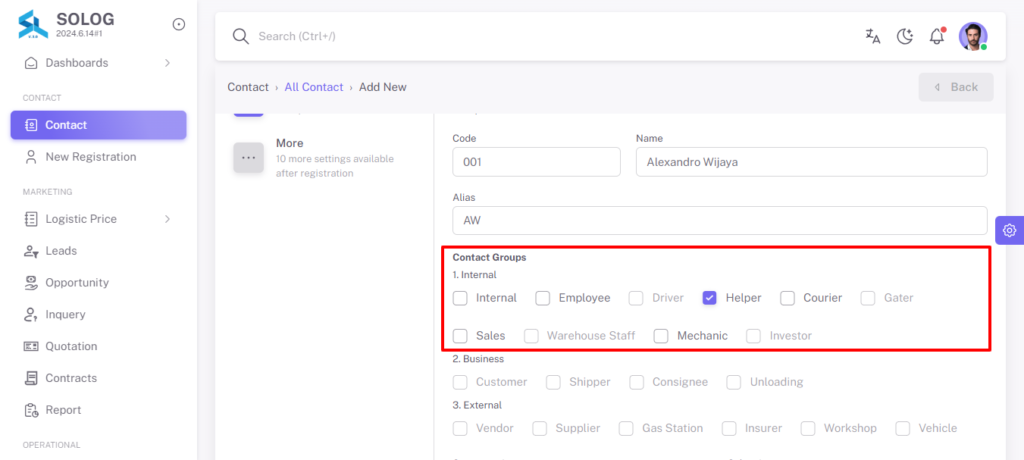Click the More three-dots icon
This screenshot has height=460, width=1024.
point(248,157)
